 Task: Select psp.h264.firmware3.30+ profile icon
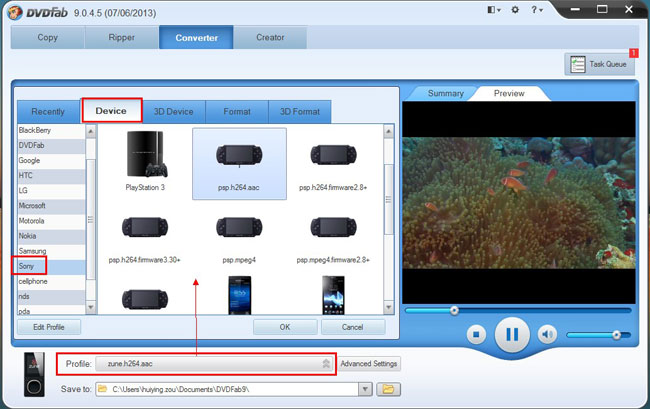tap(145, 227)
